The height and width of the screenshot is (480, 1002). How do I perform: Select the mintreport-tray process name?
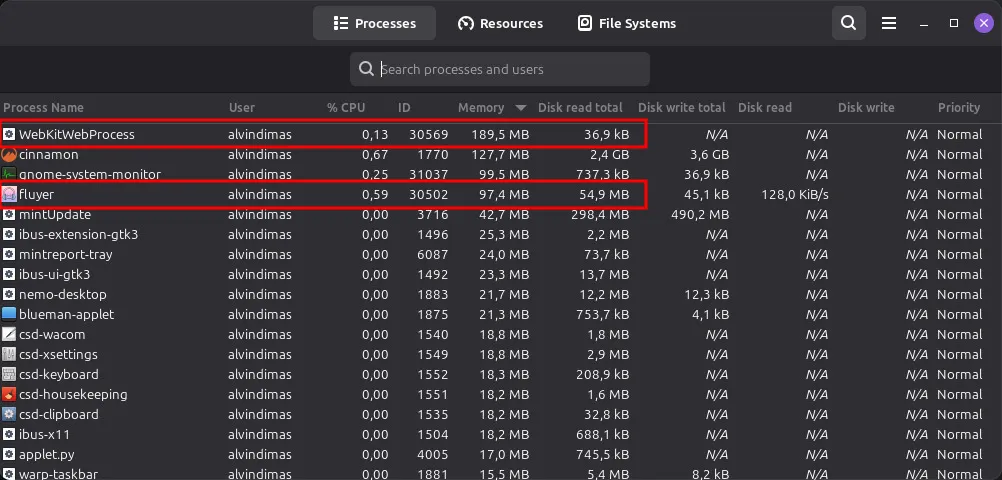point(66,254)
